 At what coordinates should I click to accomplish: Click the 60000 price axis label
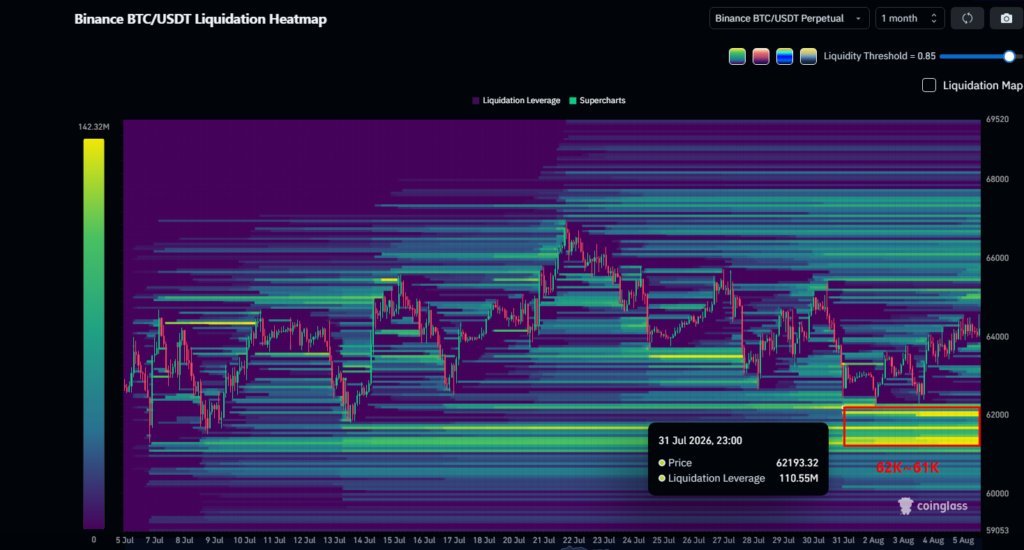[x=997, y=493]
